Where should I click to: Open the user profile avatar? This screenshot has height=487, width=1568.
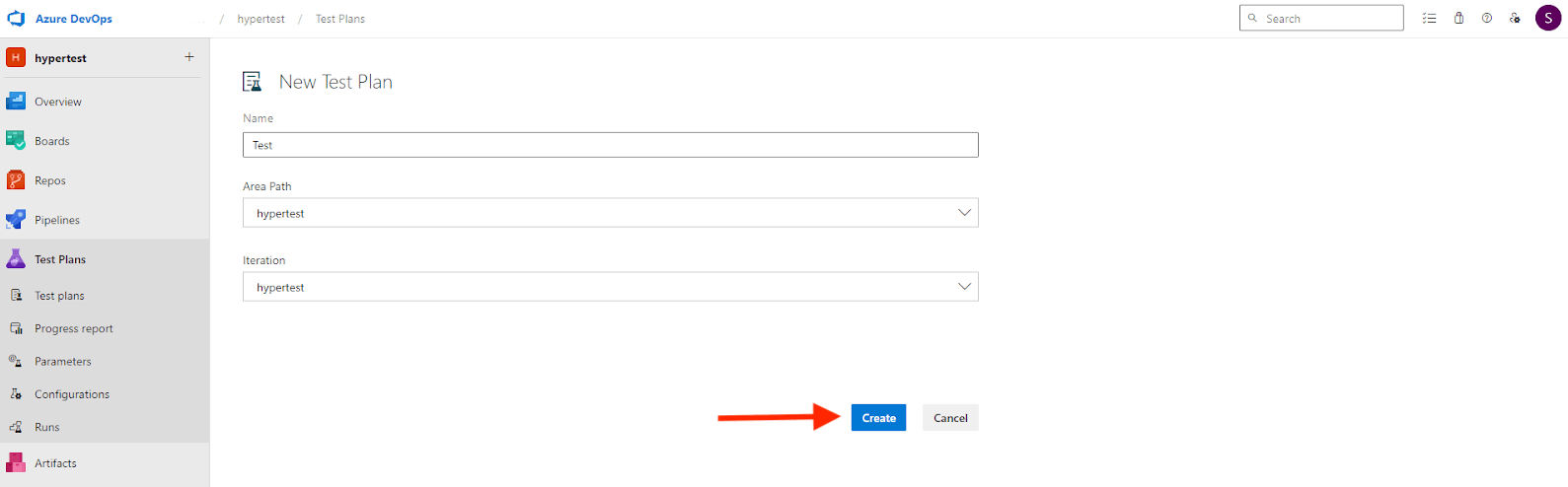click(x=1547, y=19)
